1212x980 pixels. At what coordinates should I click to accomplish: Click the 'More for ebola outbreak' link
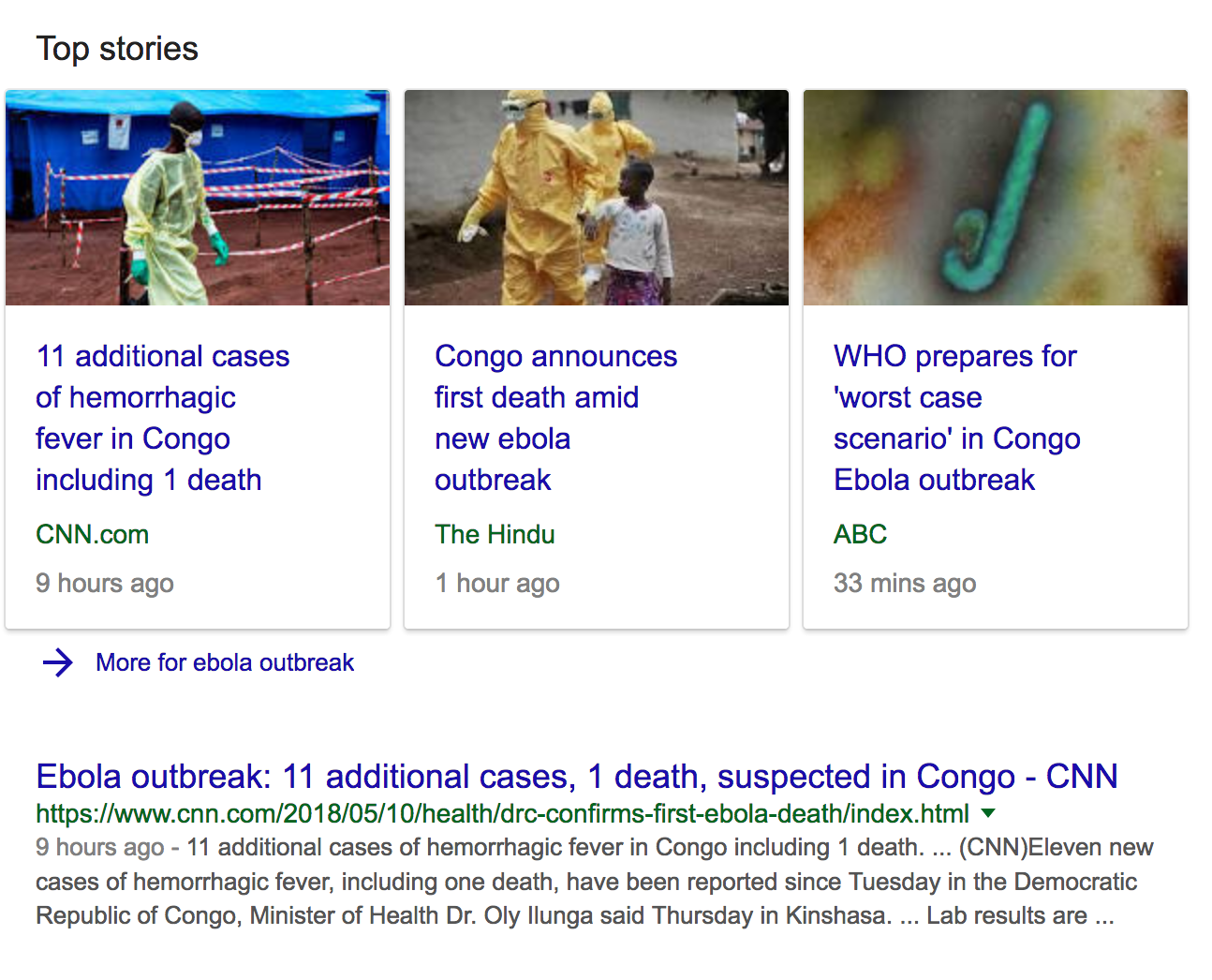(225, 662)
